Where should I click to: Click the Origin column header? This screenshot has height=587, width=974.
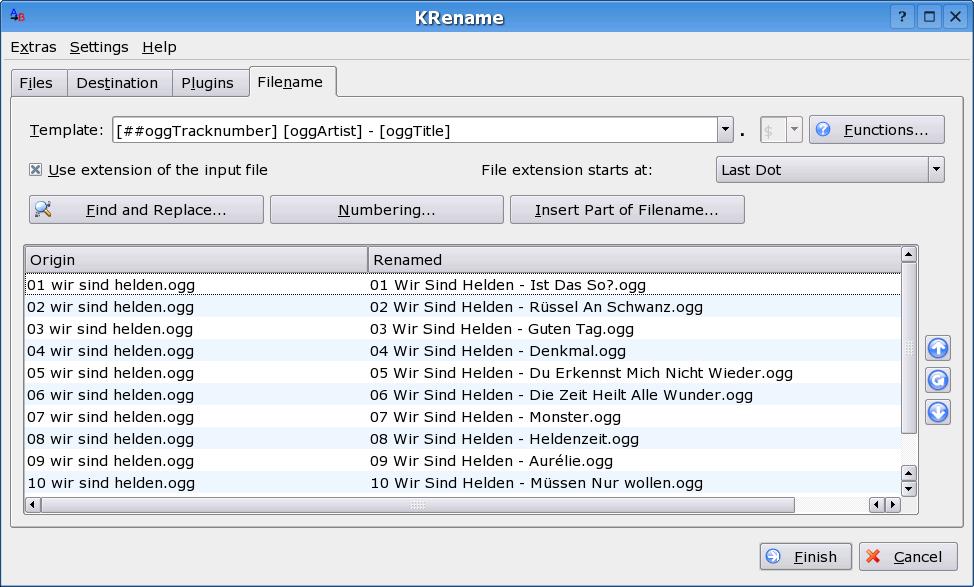tap(196, 260)
